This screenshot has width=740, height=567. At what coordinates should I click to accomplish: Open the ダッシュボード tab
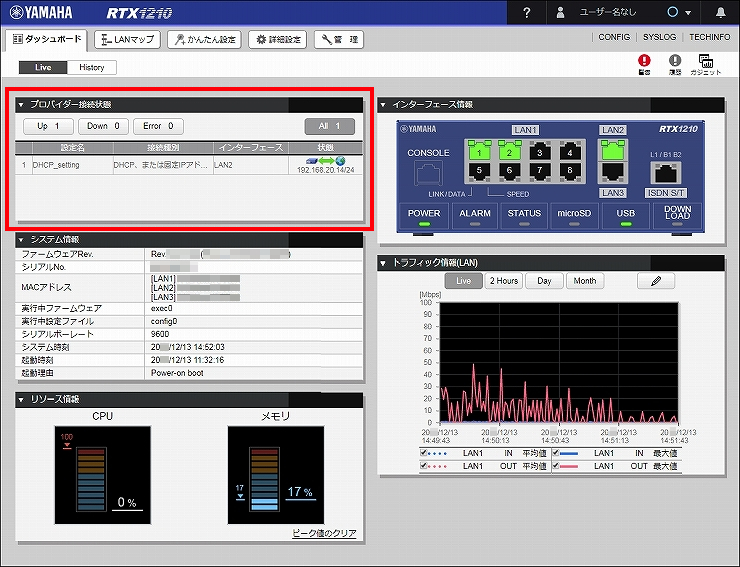tap(47, 40)
